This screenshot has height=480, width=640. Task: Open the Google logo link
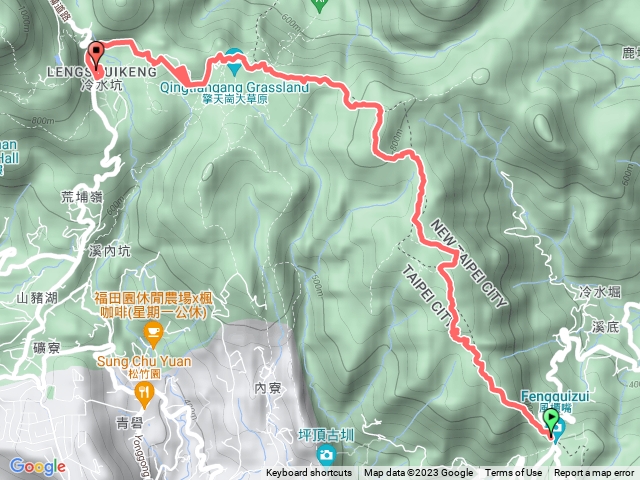tap(38, 467)
